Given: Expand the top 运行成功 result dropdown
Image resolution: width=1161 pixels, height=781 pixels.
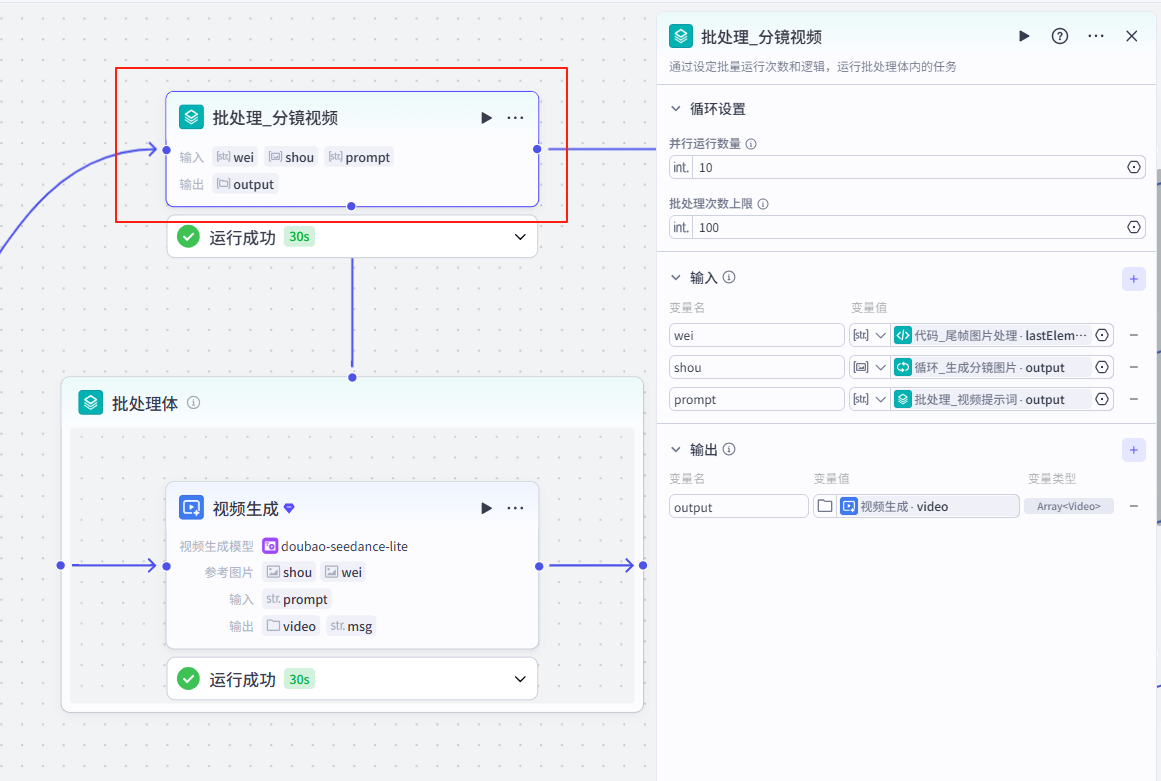Looking at the screenshot, I should coord(519,237).
